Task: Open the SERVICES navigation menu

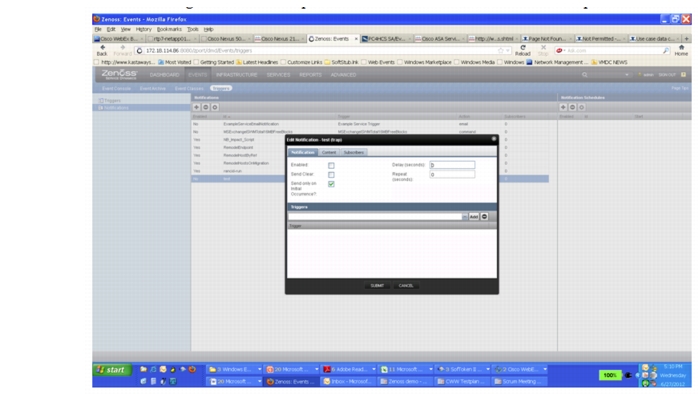Action: tap(278, 75)
